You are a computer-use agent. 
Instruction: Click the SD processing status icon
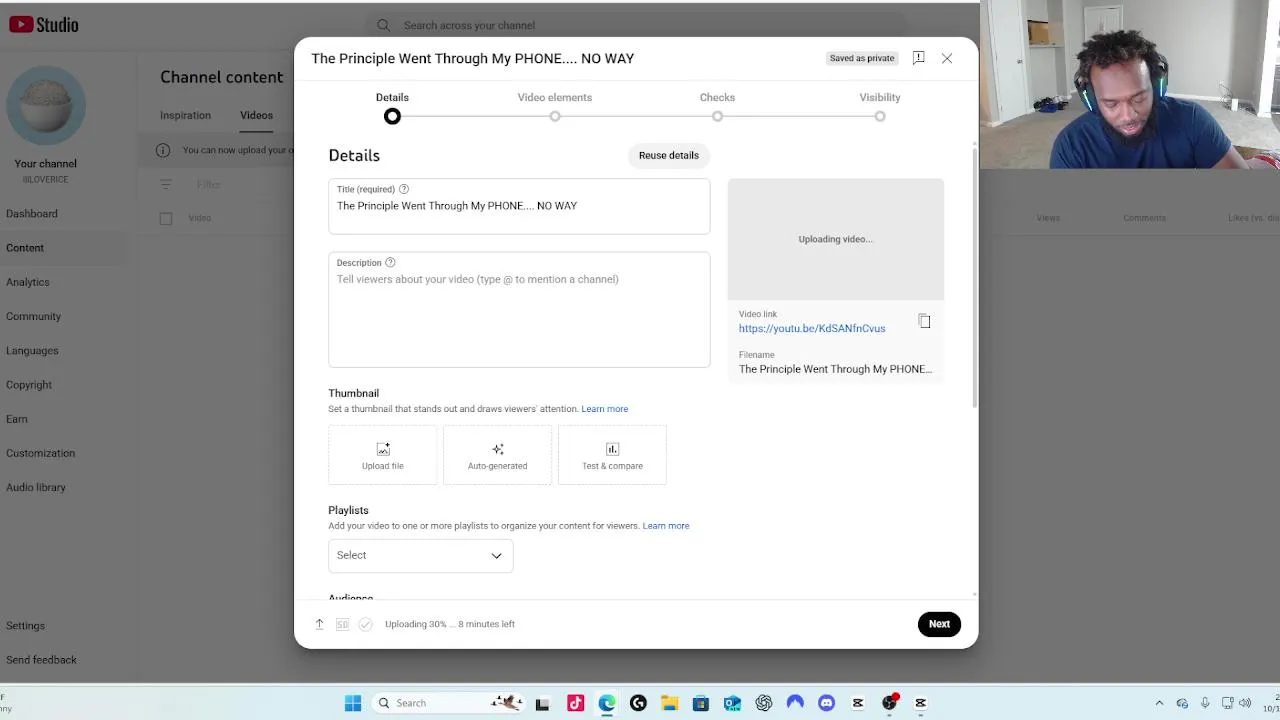point(342,624)
